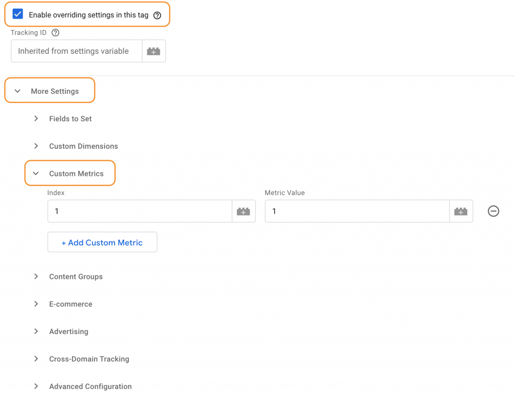515x401 pixels.
Task: Expand Fields to Set section
Action: tap(63, 119)
